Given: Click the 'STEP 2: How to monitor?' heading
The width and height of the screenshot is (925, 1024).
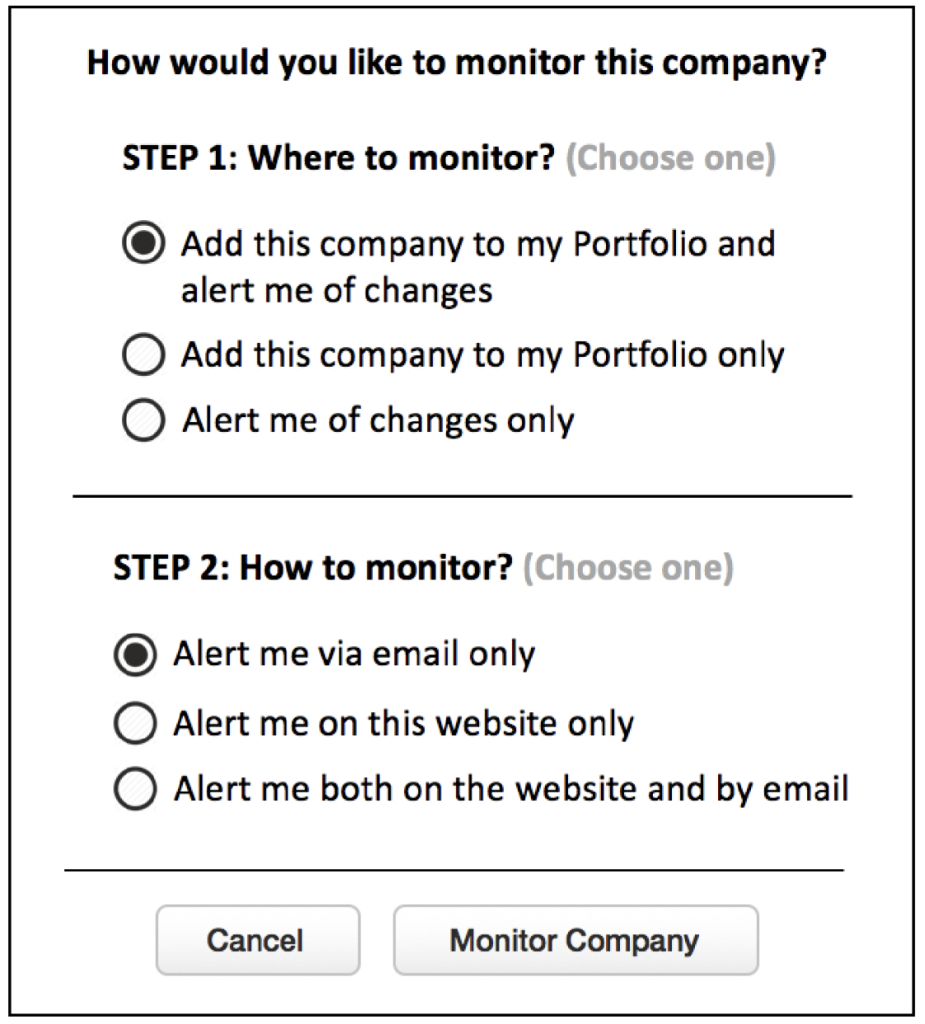Looking at the screenshot, I should [x=313, y=569].
